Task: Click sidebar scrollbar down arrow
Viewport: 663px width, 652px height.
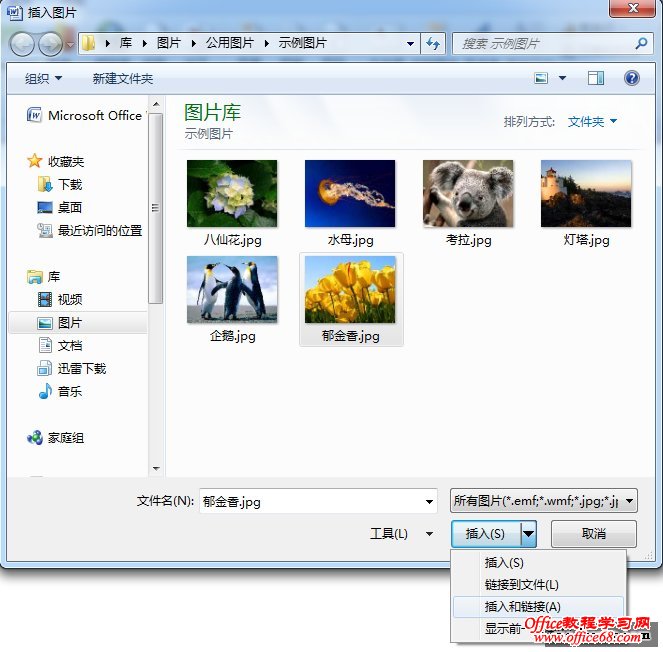Action: point(156,468)
